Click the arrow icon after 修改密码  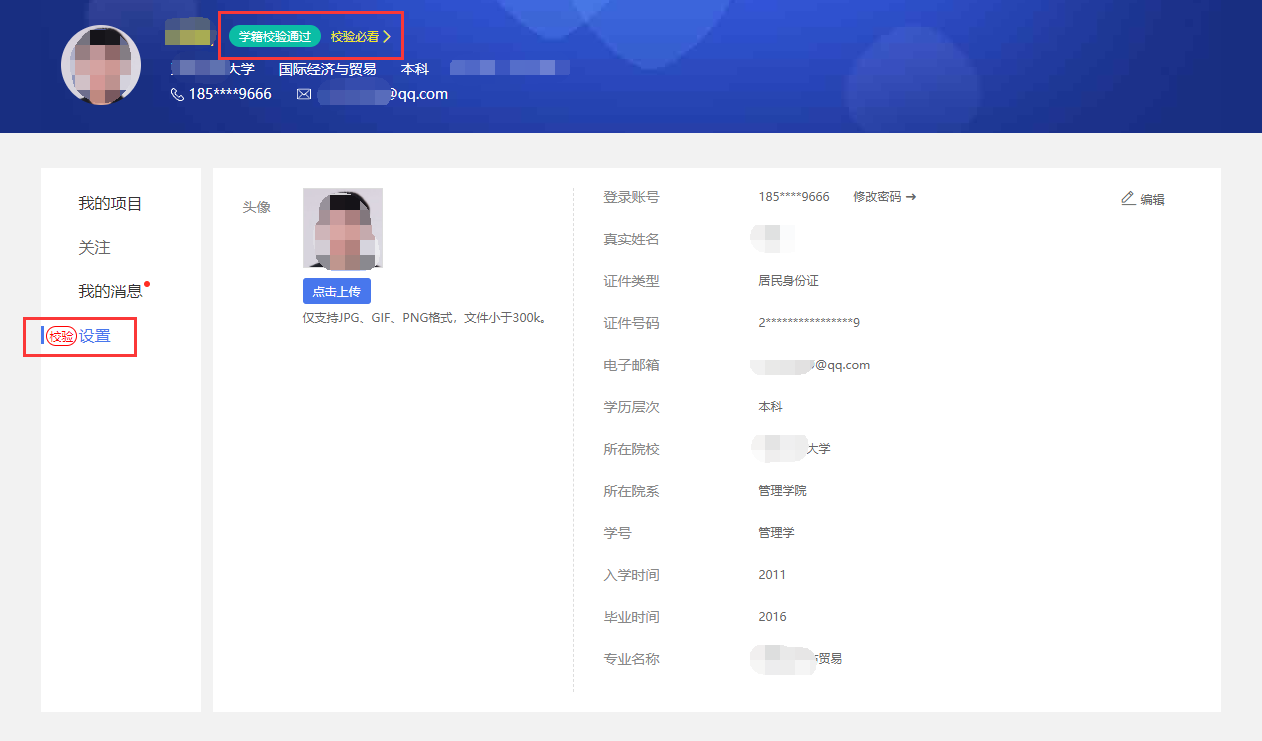[x=911, y=197]
